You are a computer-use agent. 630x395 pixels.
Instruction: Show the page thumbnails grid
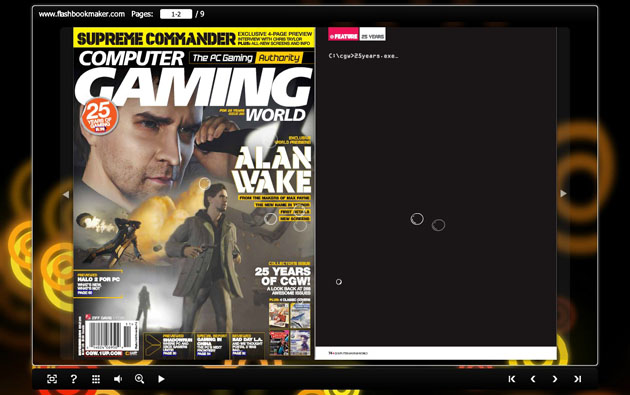tap(96, 379)
